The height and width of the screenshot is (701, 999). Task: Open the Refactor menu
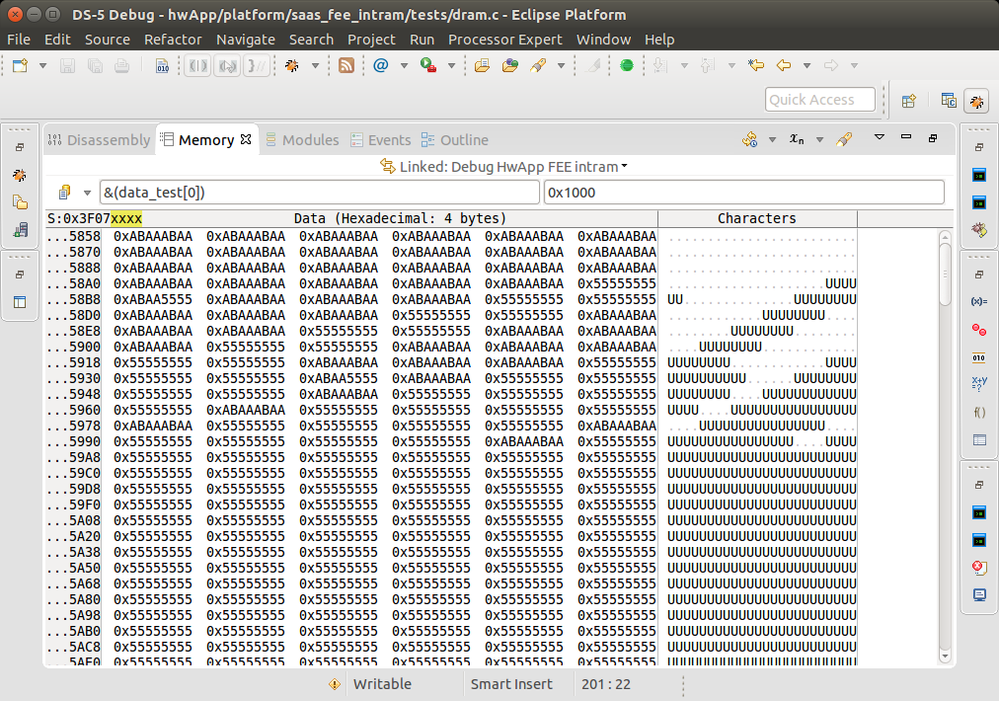click(x=173, y=40)
